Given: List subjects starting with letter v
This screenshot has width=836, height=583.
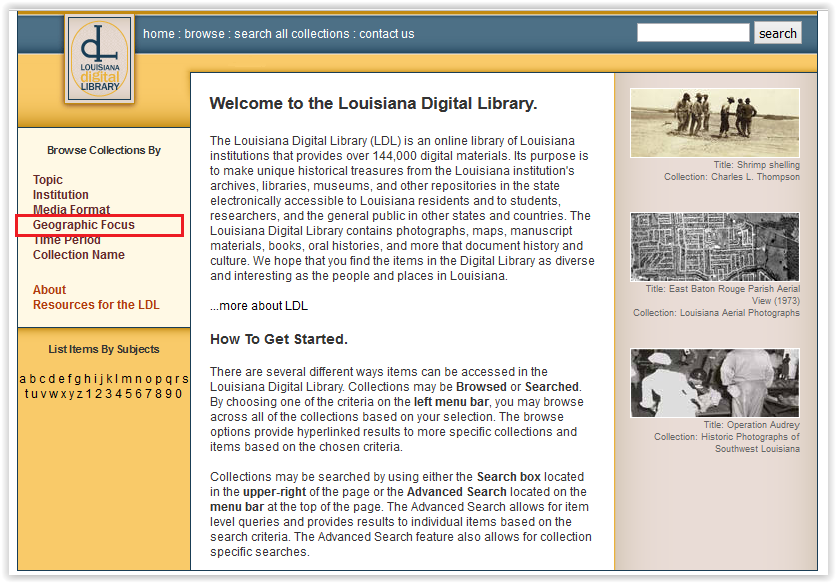Looking at the screenshot, I should 43,394.
